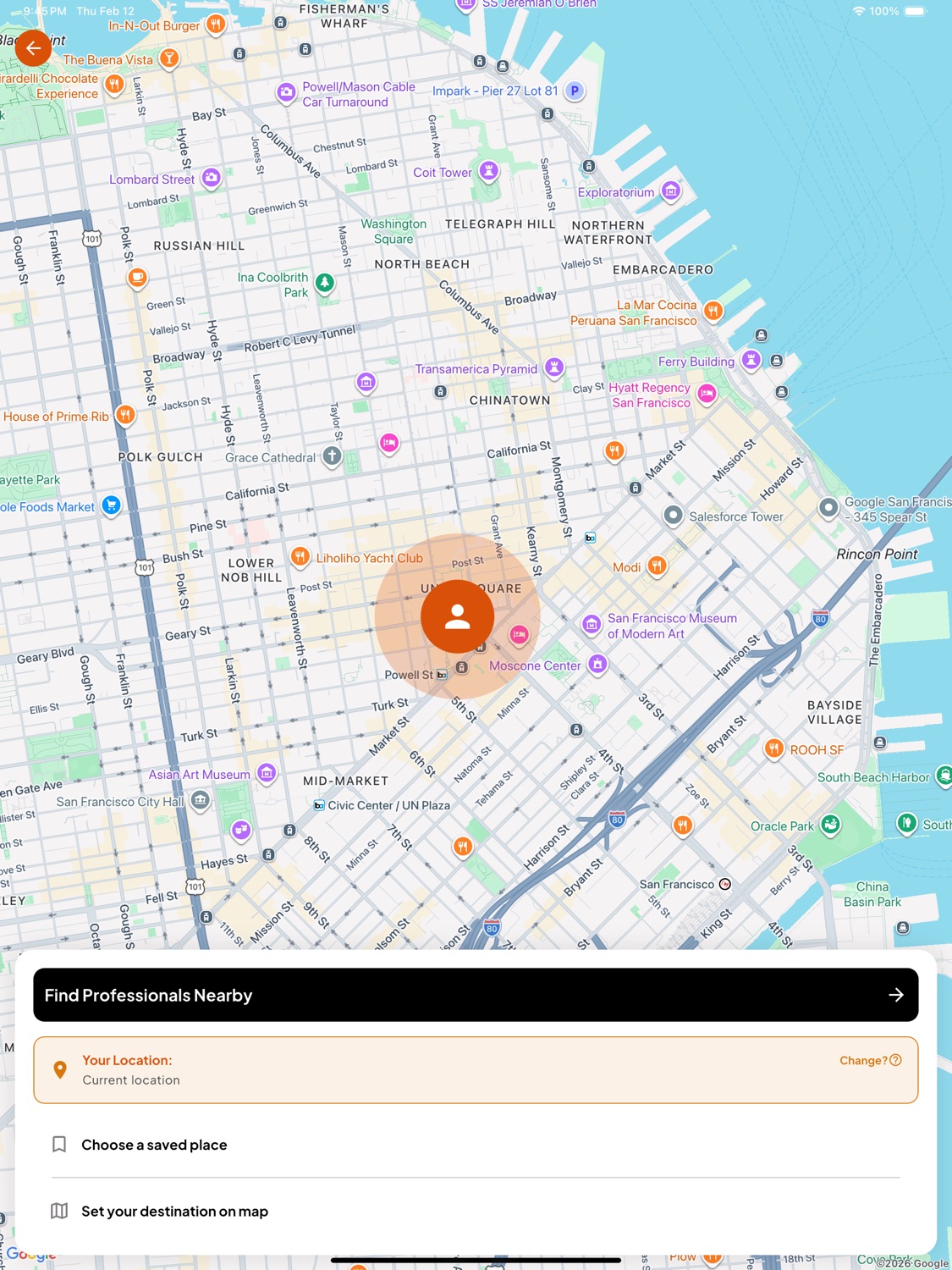Open the In-N-Out Burger restaurant pin
The image size is (952, 1270).
click(x=216, y=24)
